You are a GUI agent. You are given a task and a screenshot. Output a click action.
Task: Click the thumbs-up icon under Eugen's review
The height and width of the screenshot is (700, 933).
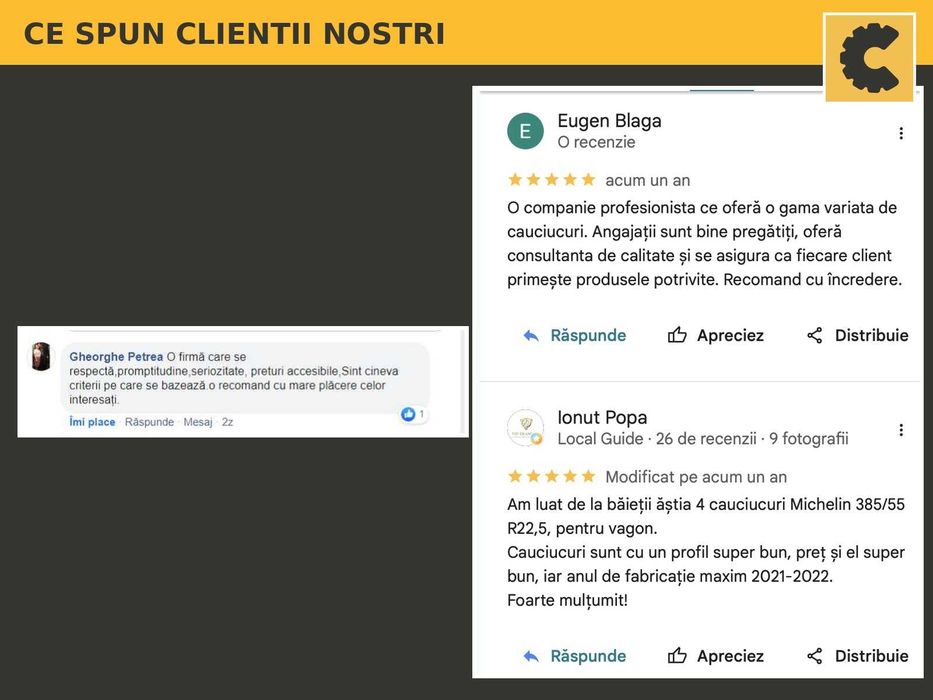[x=677, y=335]
